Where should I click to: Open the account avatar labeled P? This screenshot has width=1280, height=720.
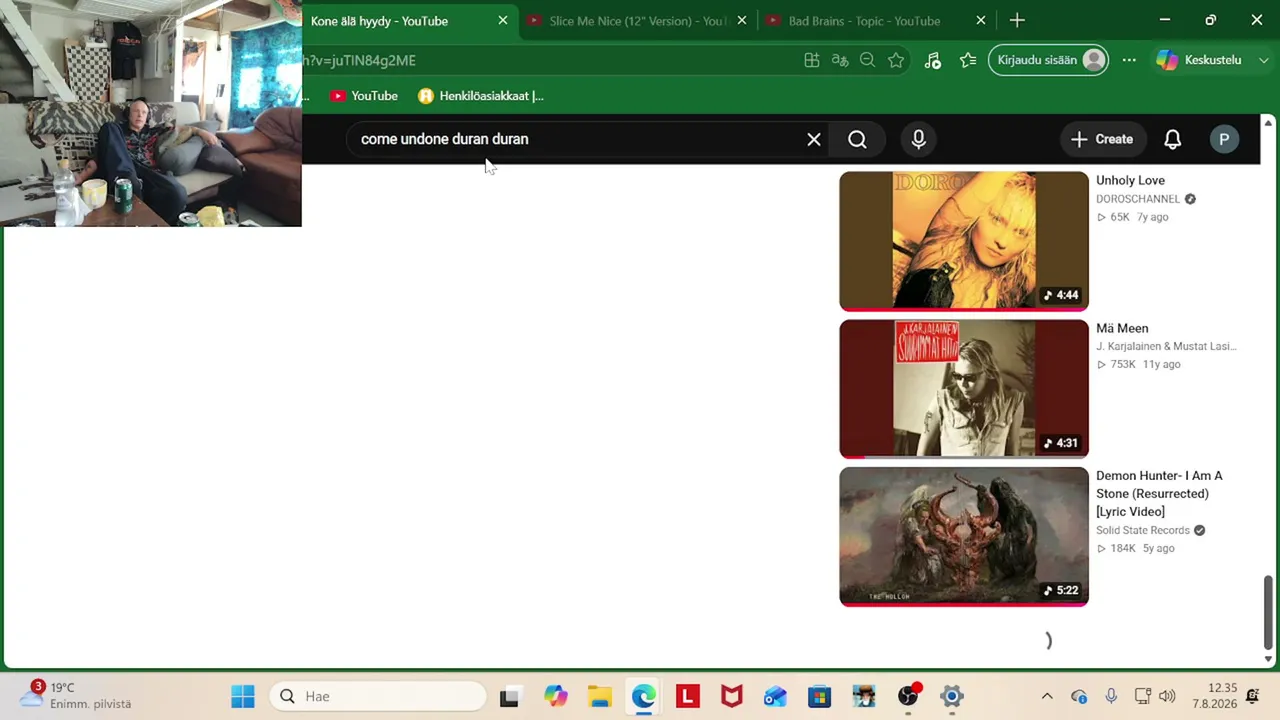(1224, 140)
